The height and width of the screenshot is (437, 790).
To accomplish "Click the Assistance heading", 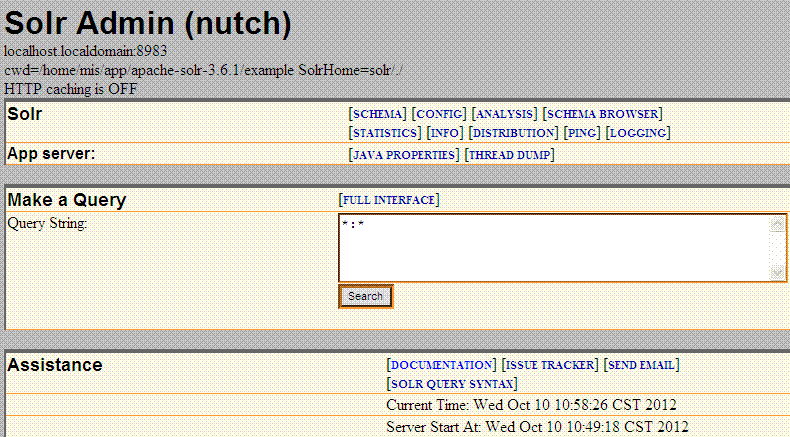I will (x=55, y=365).
